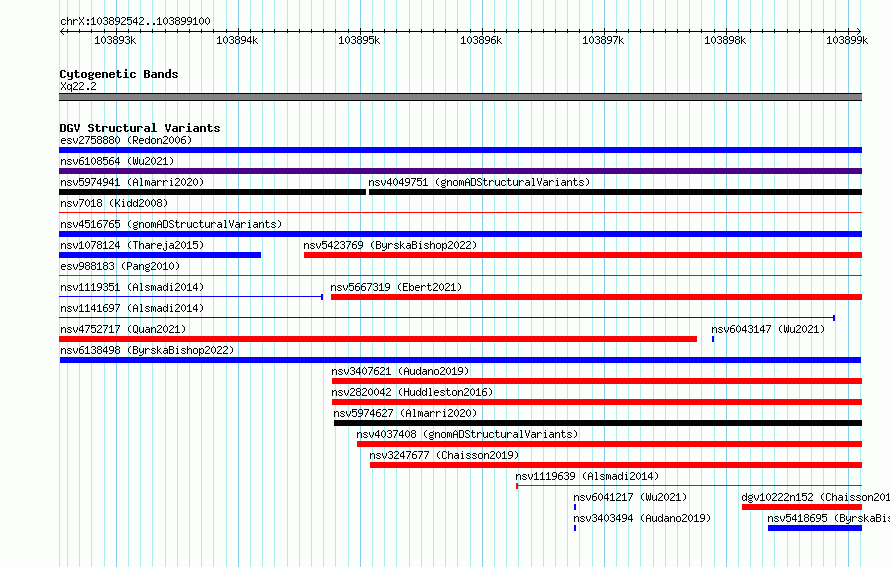This screenshot has height=567, width=890.
Task: Click the red bar under nsv4037408
Action: pyautogui.click(x=610, y=444)
